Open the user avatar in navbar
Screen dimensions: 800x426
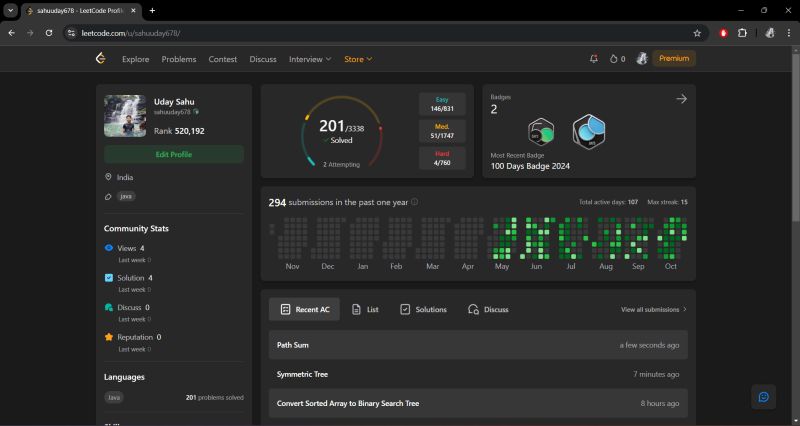(x=641, y=59)
